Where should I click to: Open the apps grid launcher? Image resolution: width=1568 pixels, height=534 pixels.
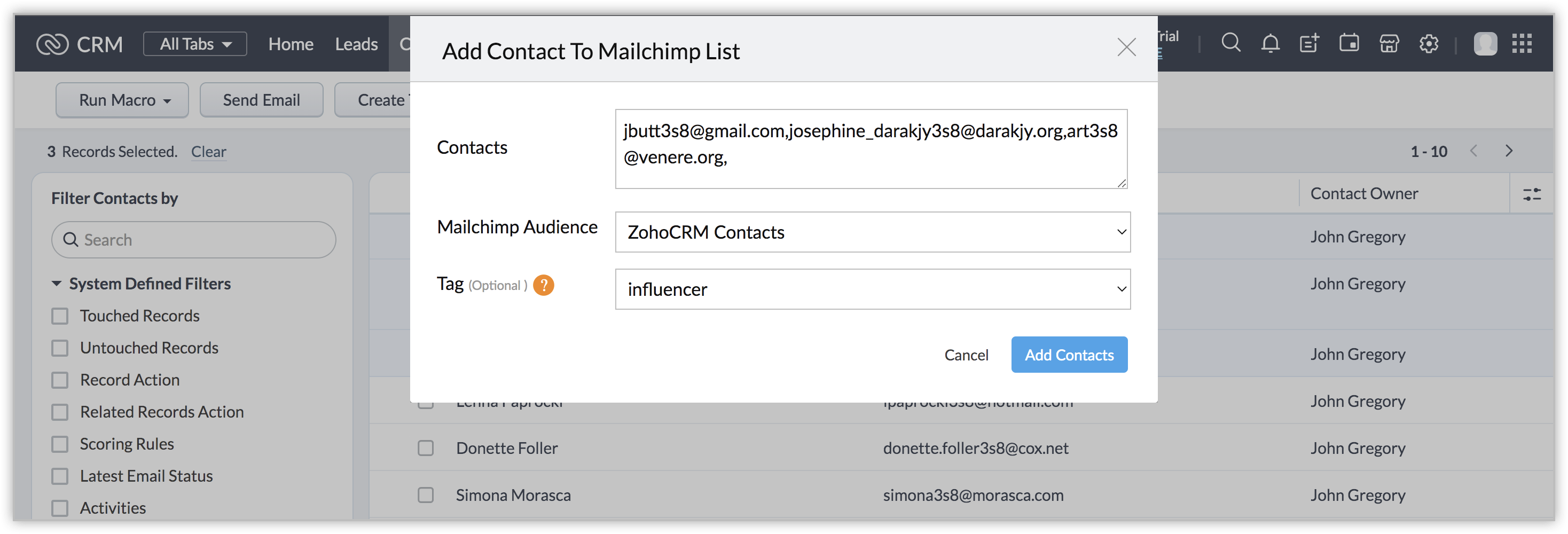pyautogui.click(x=1522, y=43)
